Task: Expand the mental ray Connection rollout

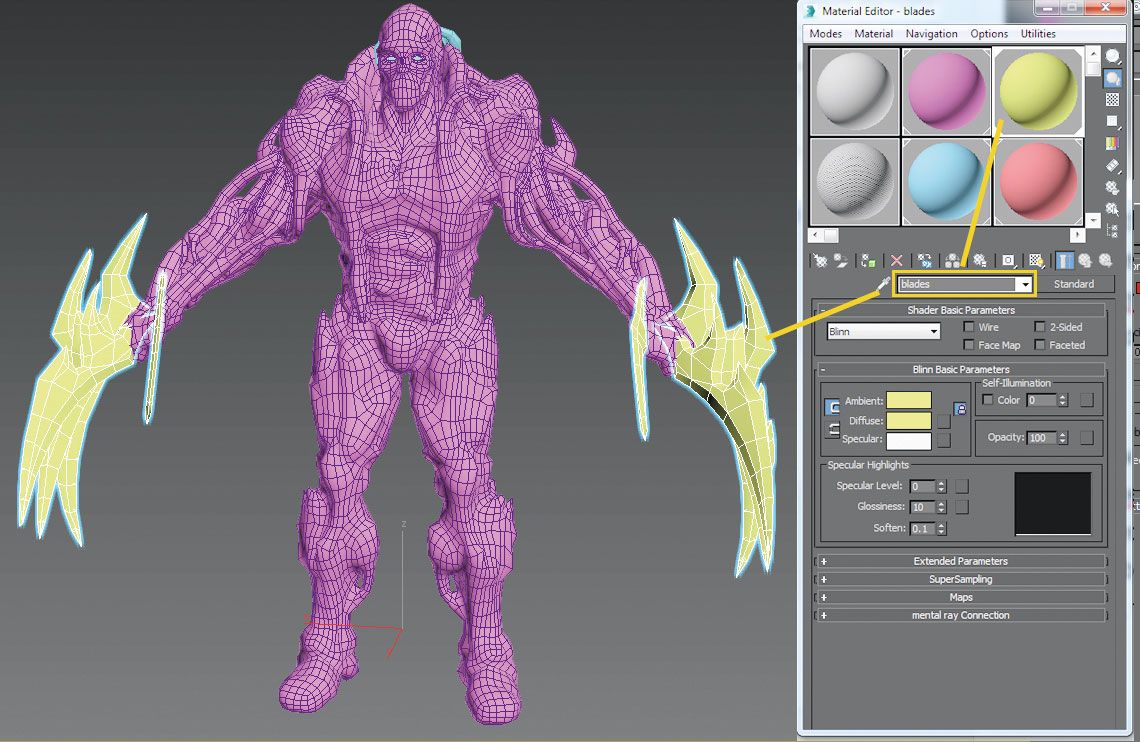Action: 960,615
